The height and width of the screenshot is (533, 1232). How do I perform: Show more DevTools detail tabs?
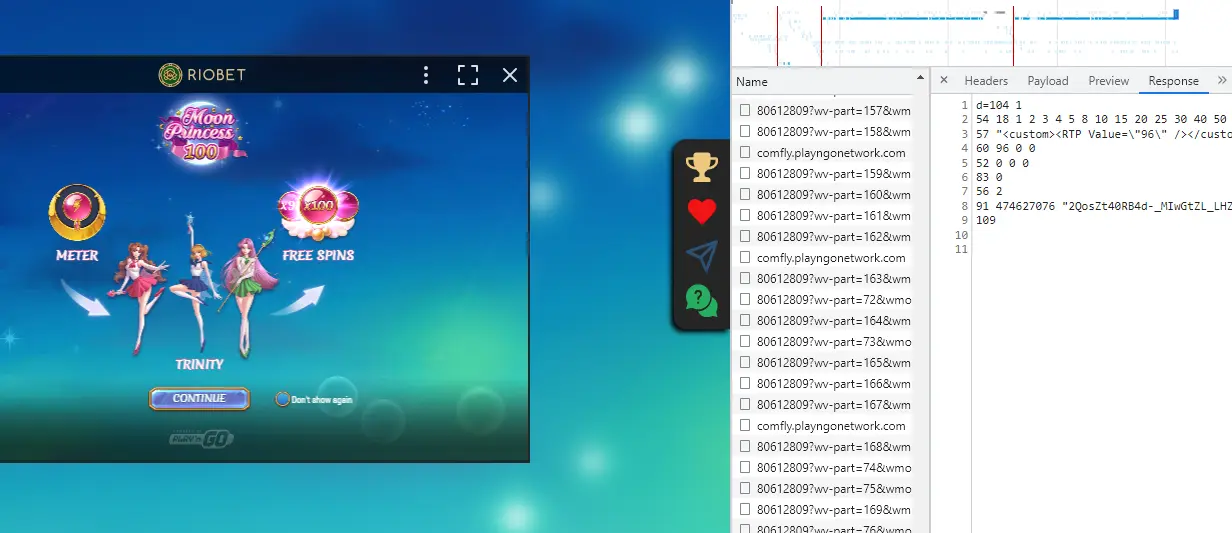pyautogui.click(x=1221, y=80)
